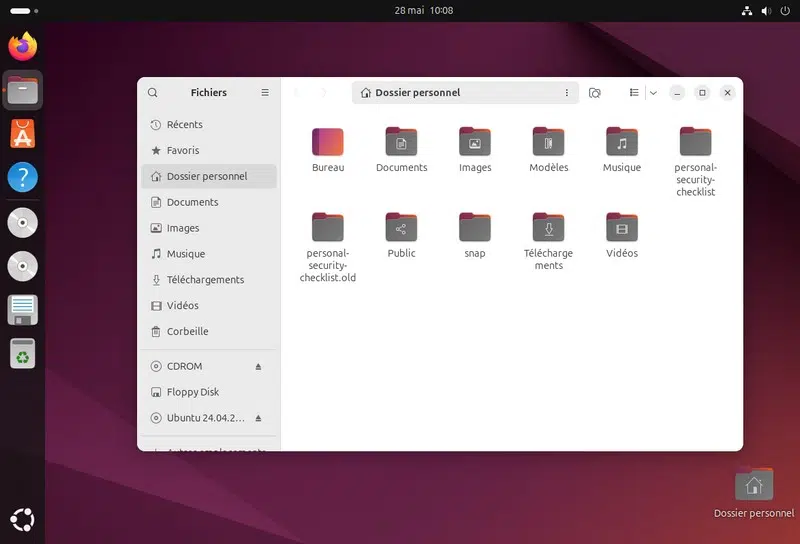Open Favoris in the sidebar

(x=183, y=151)
